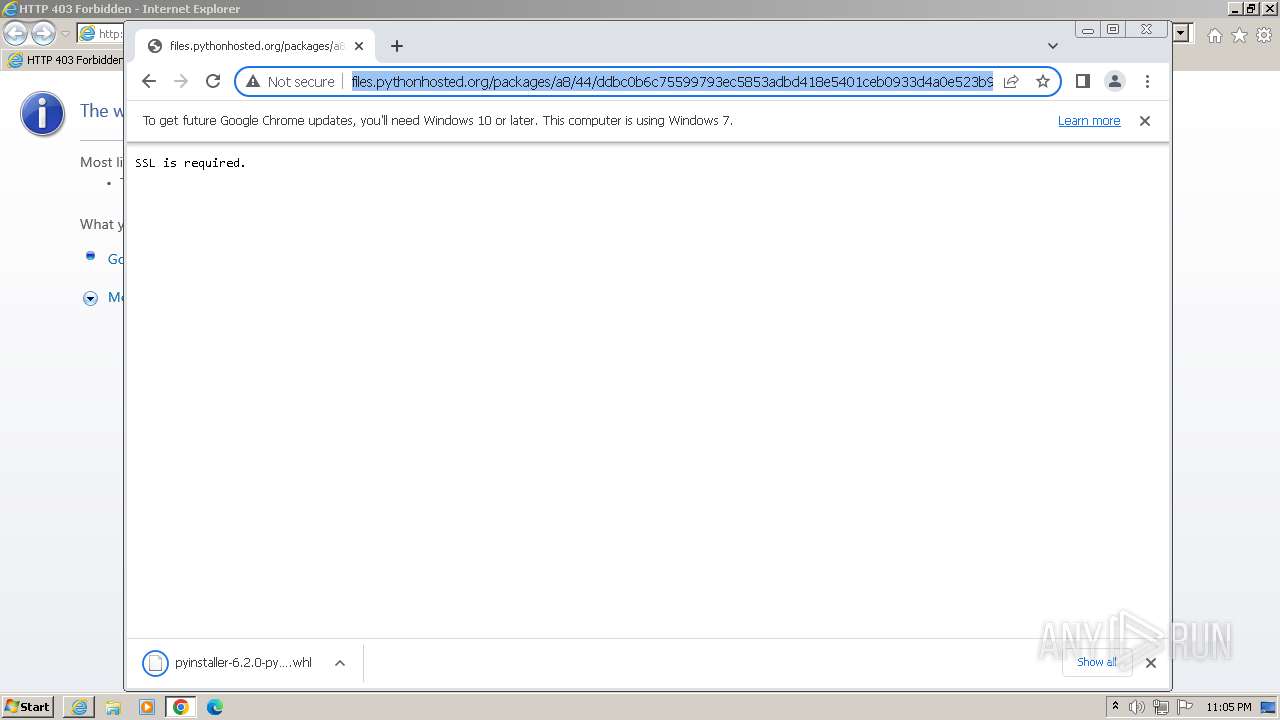Click Internet Explorer's back button
The image size is (1280, 720).
(15, 34)
